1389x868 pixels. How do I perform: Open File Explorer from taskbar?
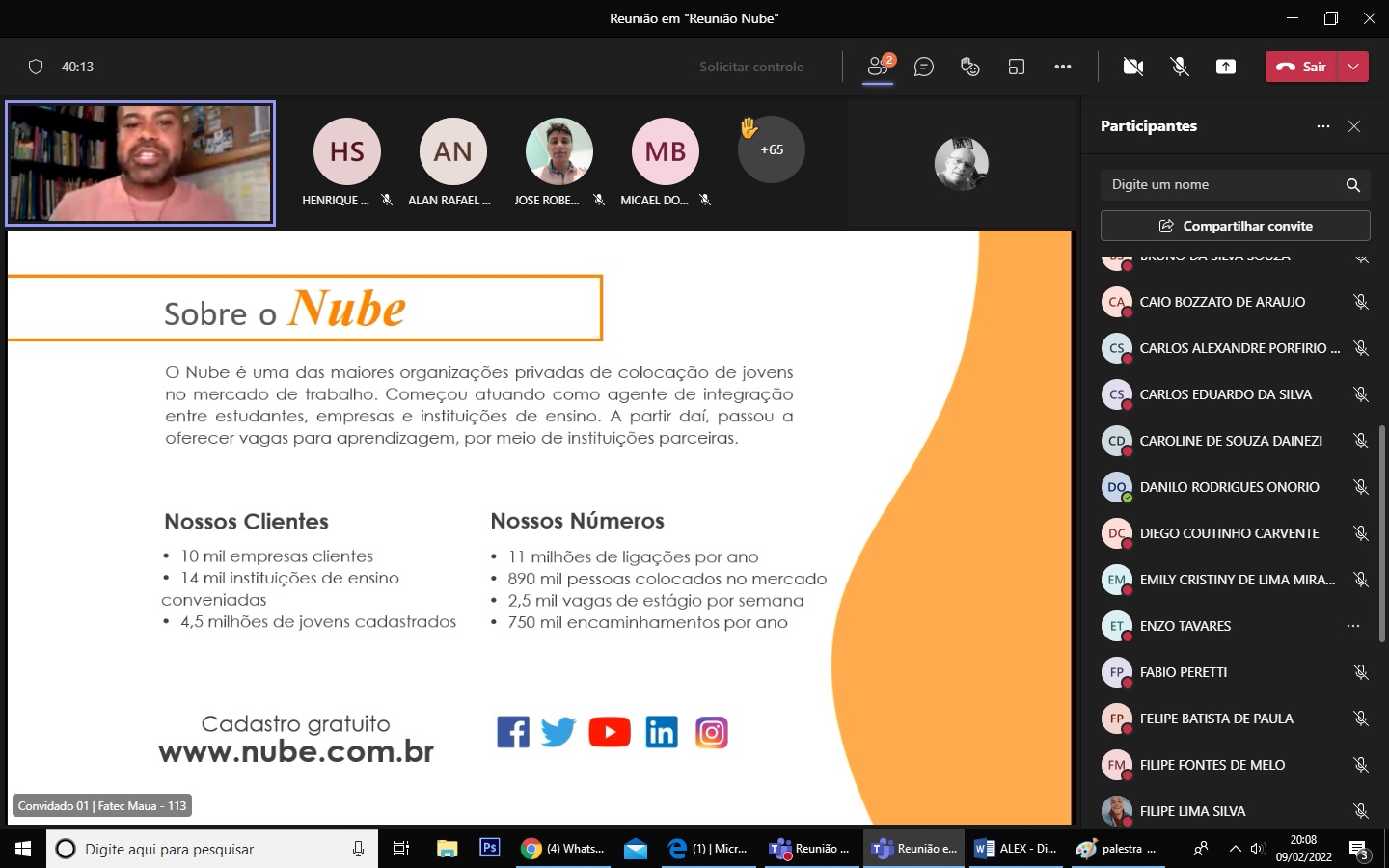click(x=447, y=849)
